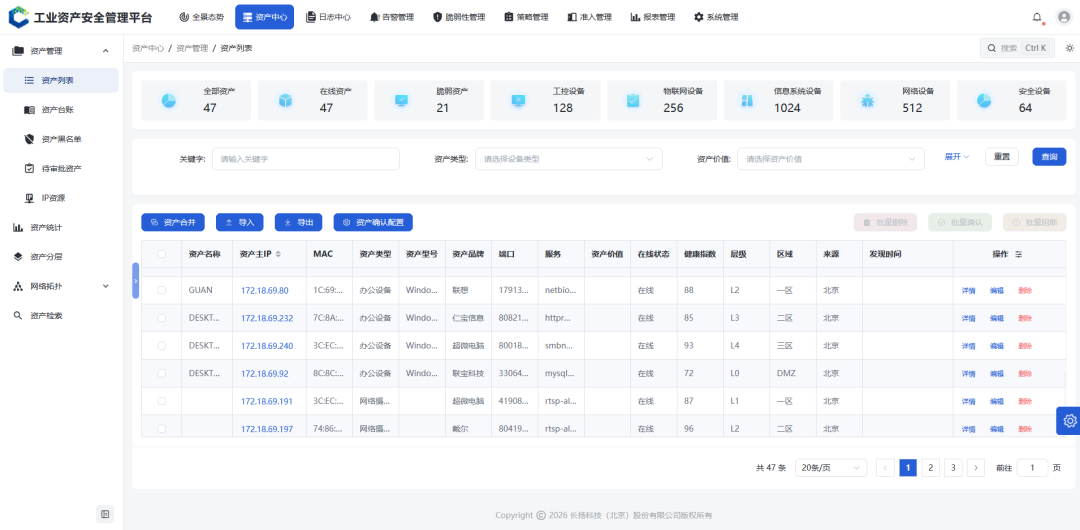Screen dimensions: 1080x530
Task: Select all rows via header checkbox
Action: 162,254
